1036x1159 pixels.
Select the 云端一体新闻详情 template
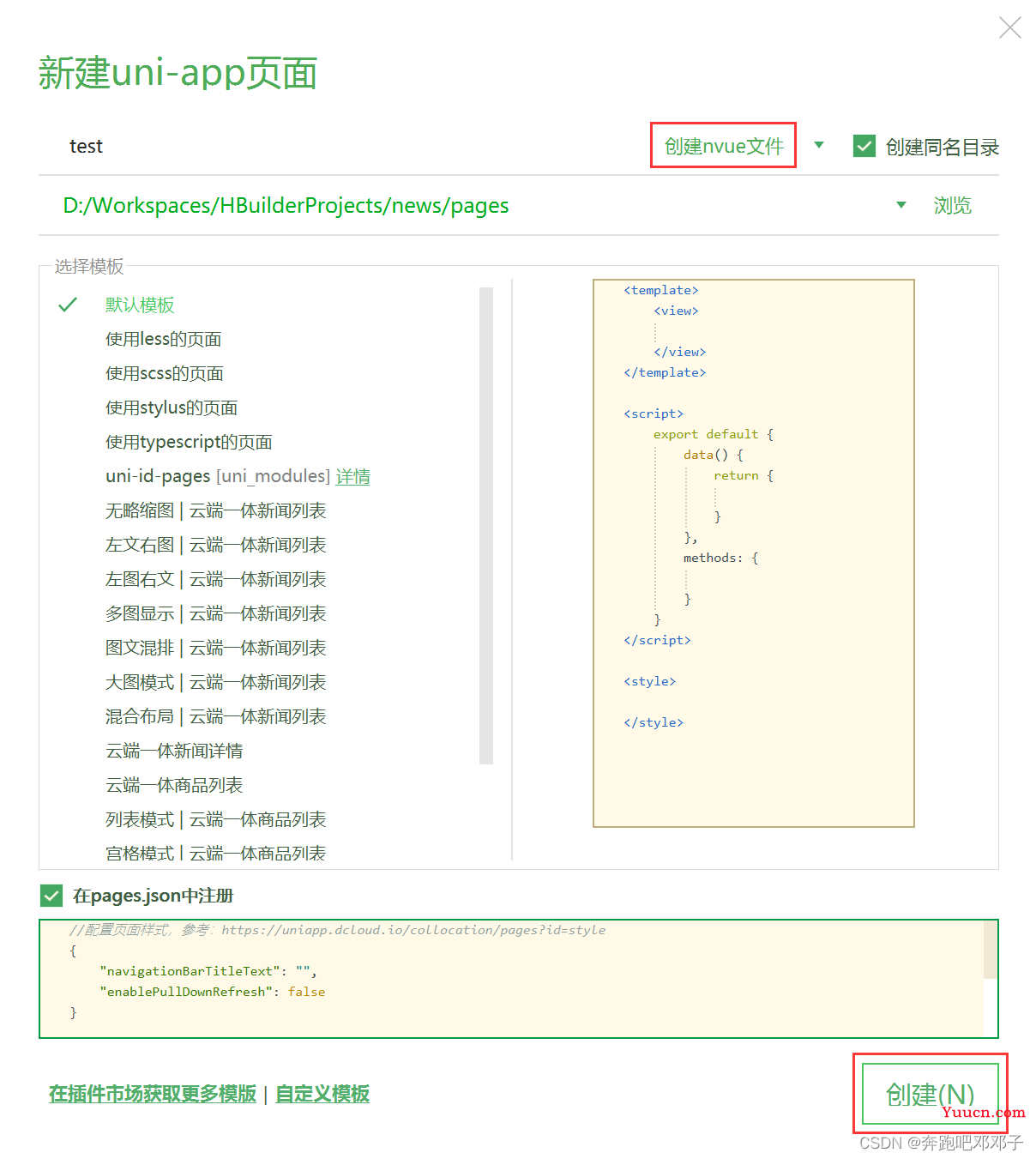click(174, 752)
